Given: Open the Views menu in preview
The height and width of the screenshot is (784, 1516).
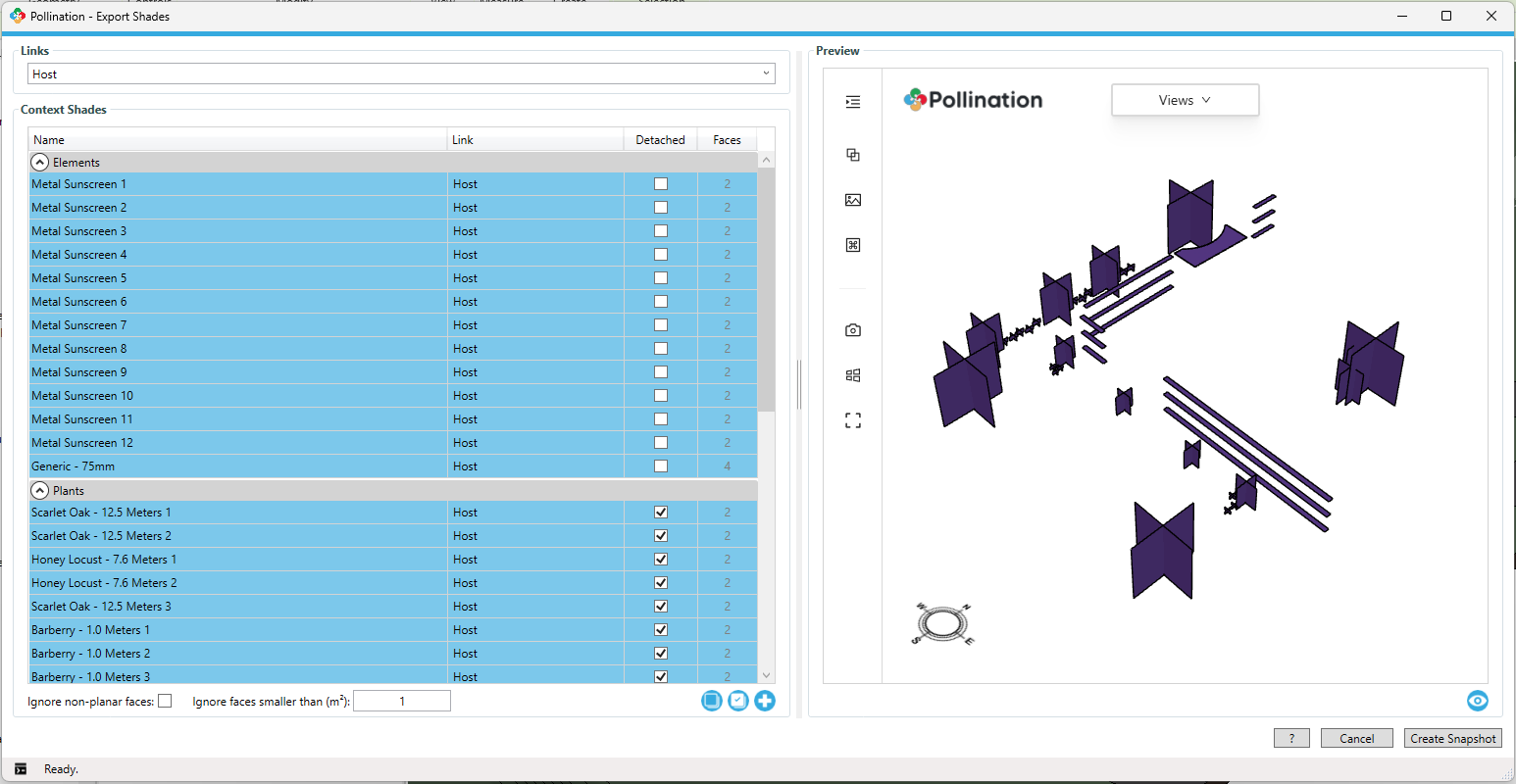Looking at the screenshot, I should (1185, 100).
